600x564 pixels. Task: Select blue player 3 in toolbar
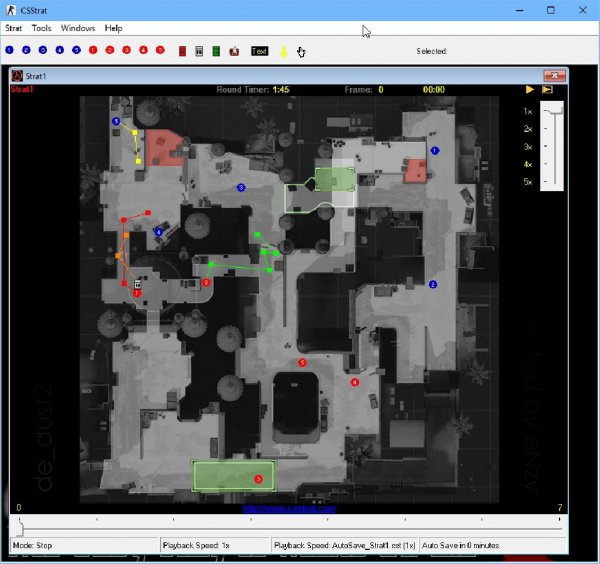tap(43, 50)
